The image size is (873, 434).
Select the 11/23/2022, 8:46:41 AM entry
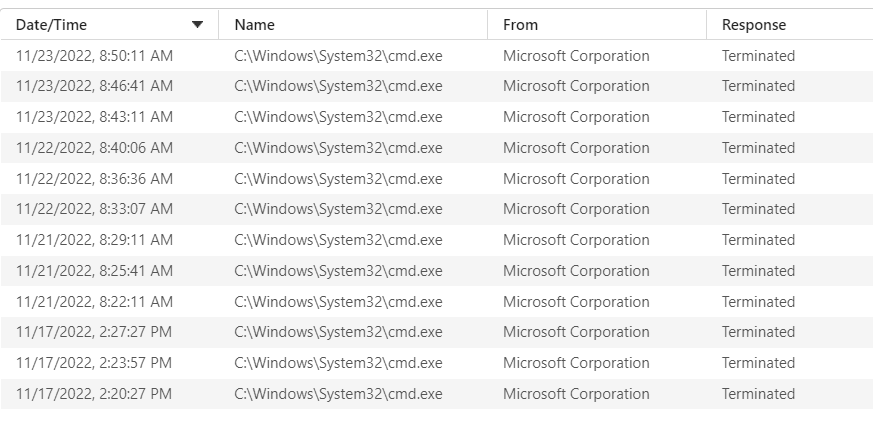coord(436,86)
